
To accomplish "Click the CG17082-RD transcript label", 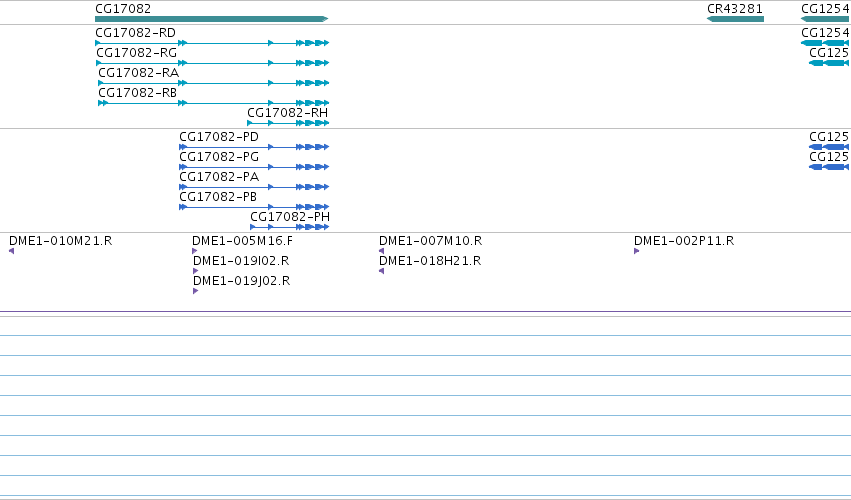I will point(136,33).
